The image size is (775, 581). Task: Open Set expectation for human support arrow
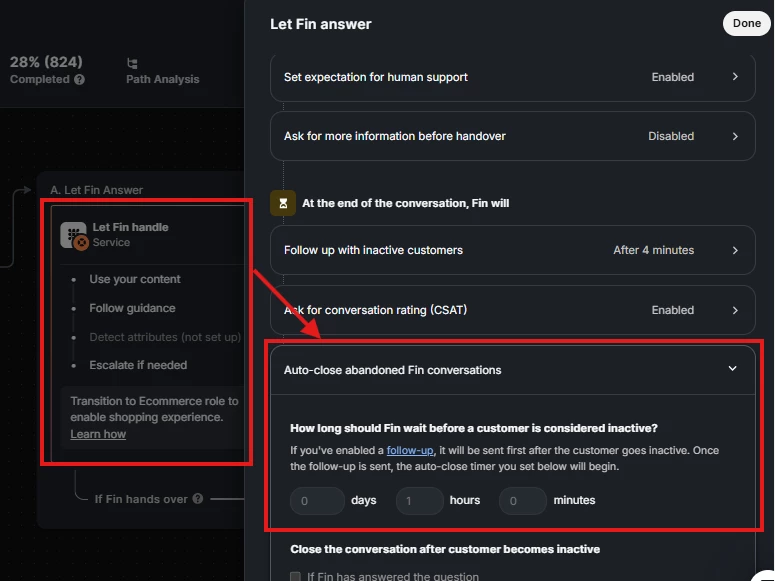tap(735, 77)
